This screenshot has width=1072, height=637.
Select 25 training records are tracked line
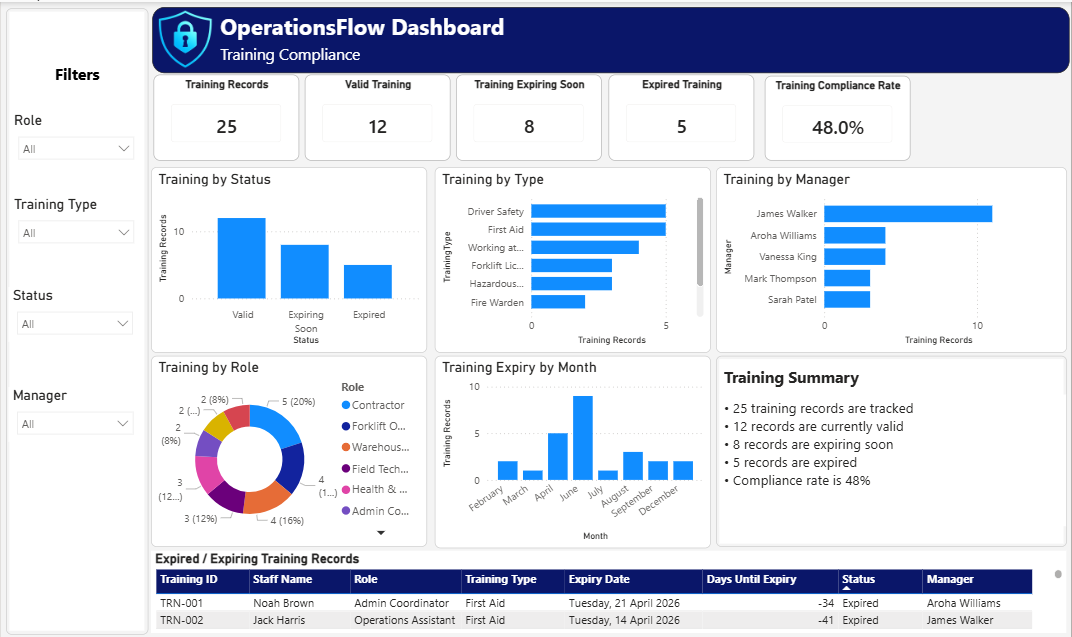point(819,408)
